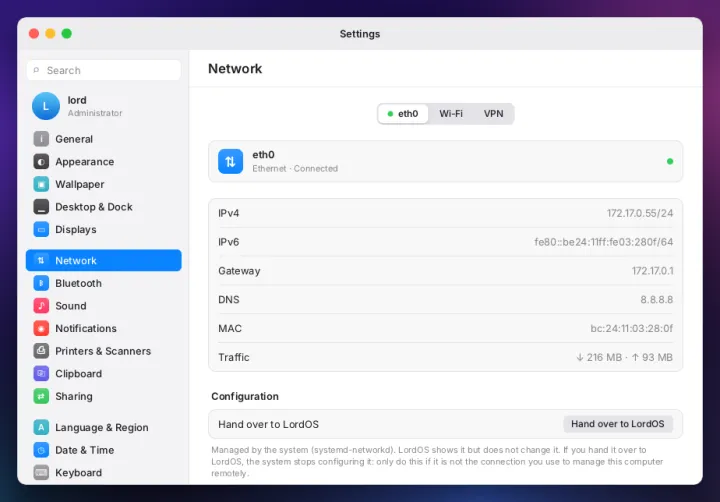The width and height of the screenshot is (720, 502).
Task: Select Date & Time label
Action: pos(84,450)
